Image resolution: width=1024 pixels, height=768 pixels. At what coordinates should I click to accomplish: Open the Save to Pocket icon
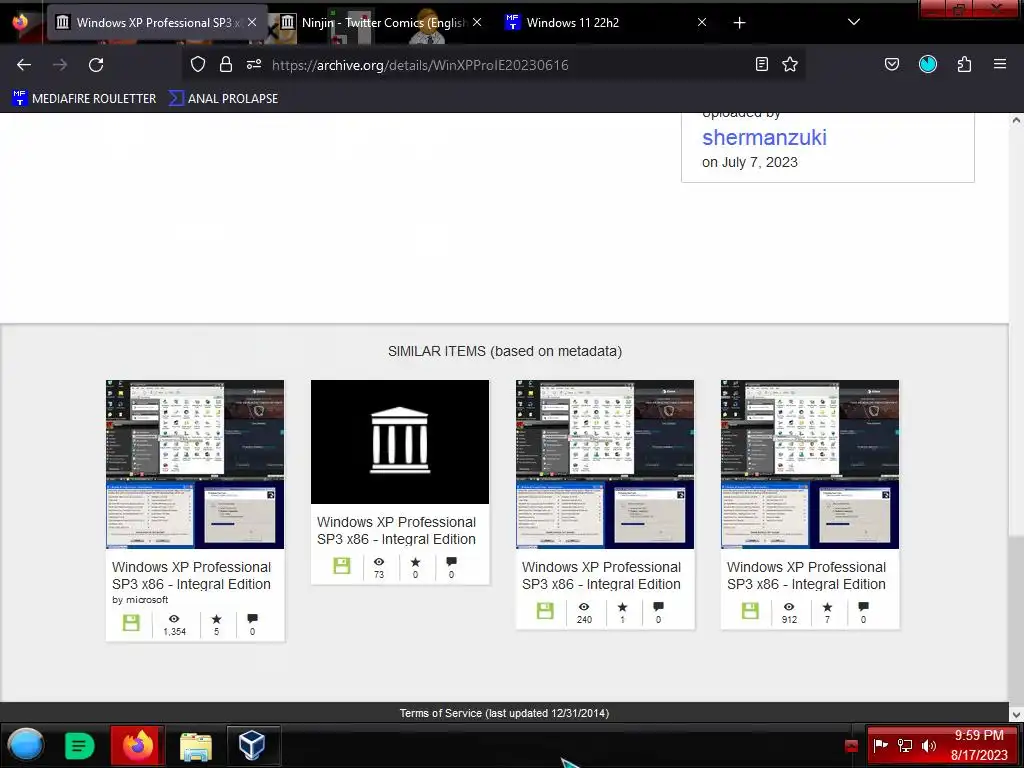point(892,64)
